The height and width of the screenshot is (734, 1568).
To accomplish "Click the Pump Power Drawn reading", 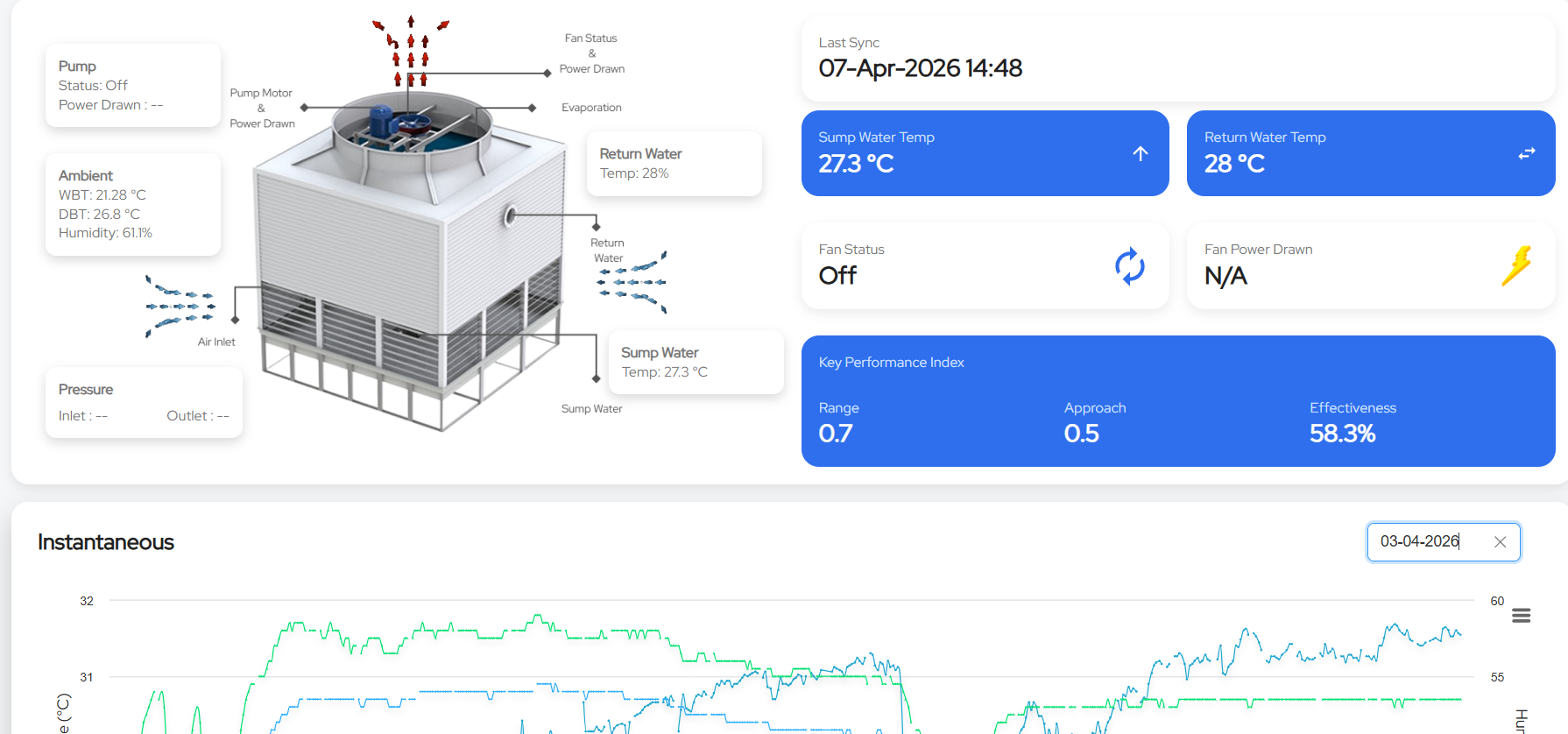I will (x=110, y=105).
